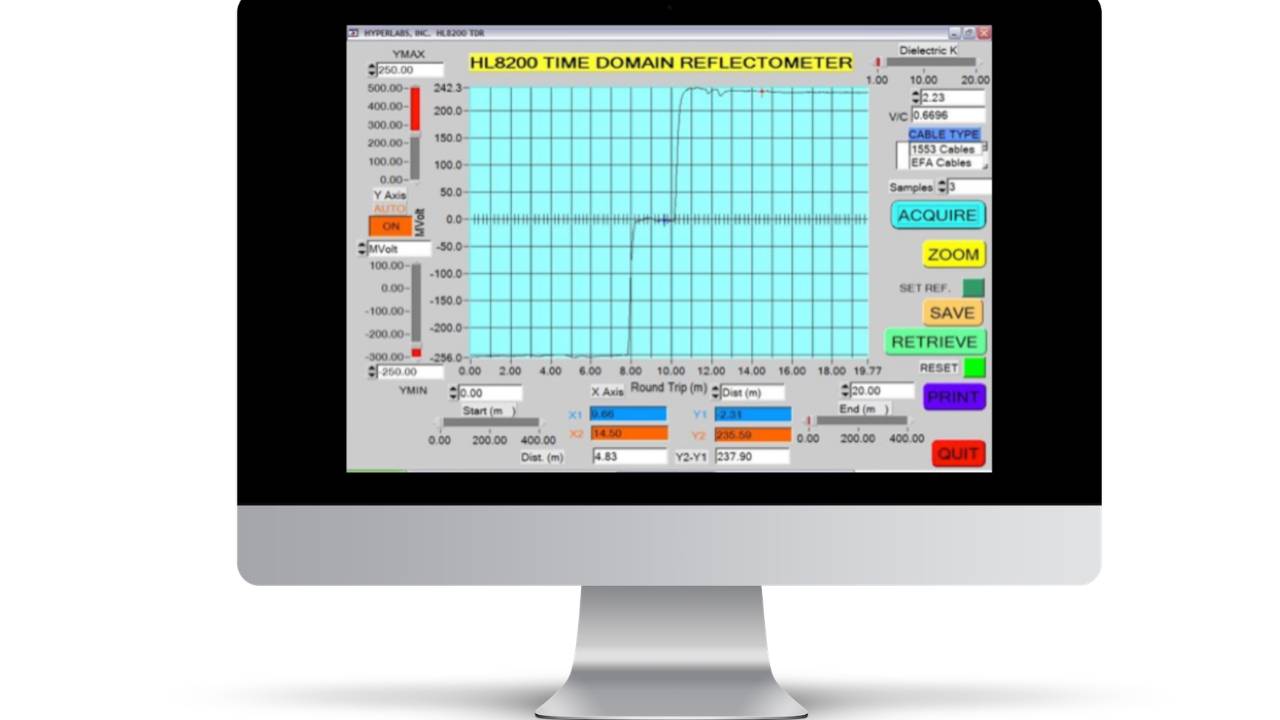
Task: Maximize the HL8200 TDR window
Action: coord(969,33)
